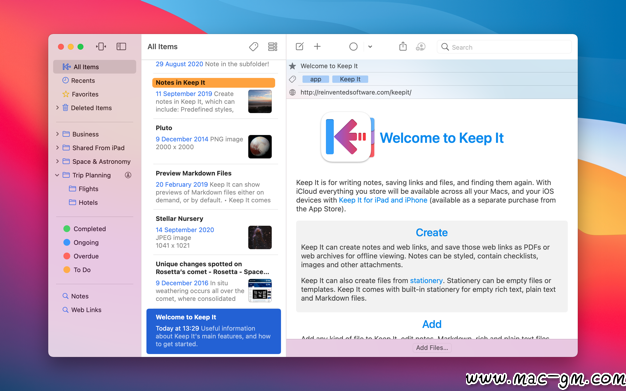Screen dimensions: 626x391
Task: Click the compact mode toolbar icon
Action: pos(101,47)
